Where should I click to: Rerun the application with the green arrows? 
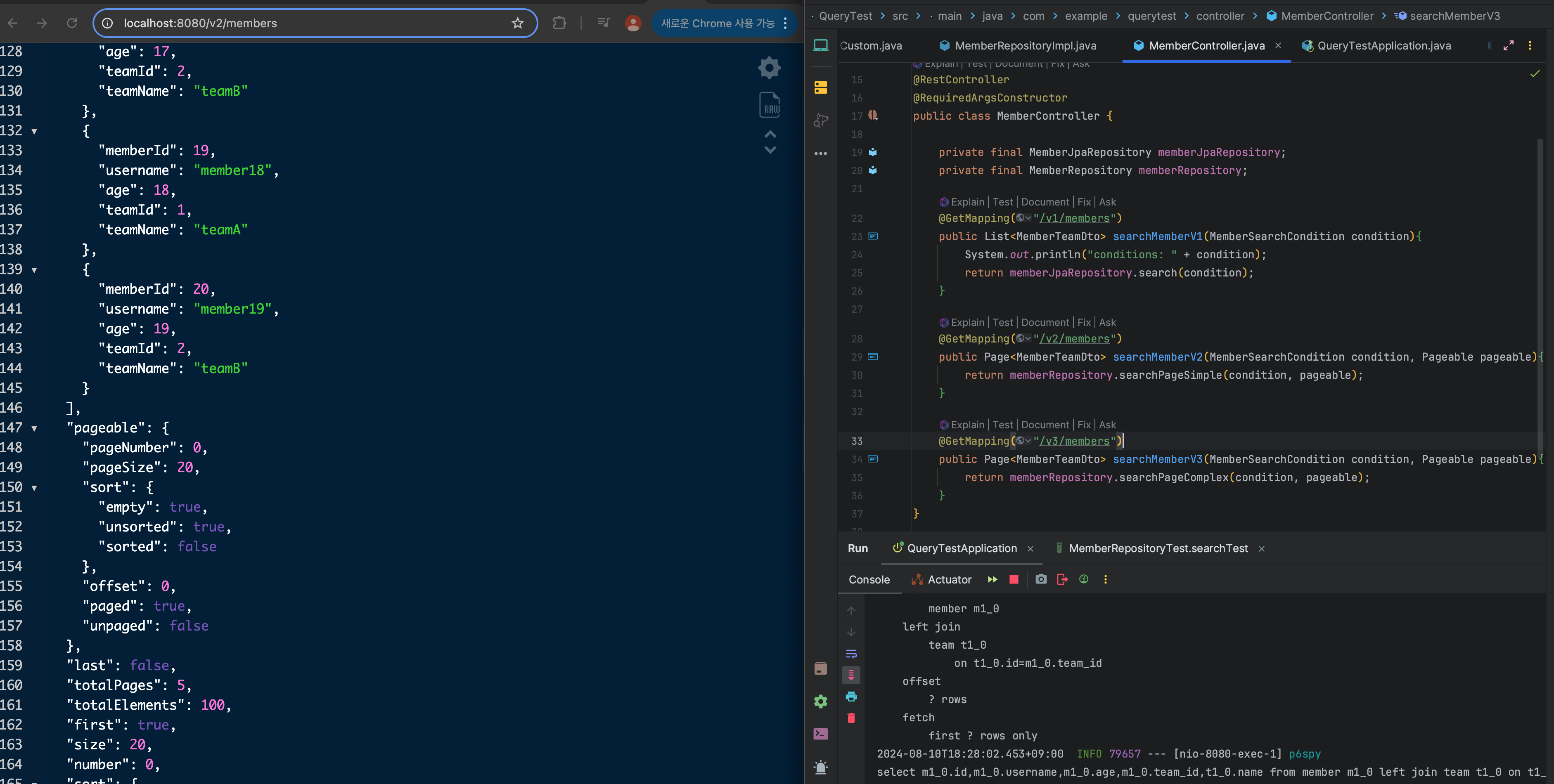tap(993, 580)
